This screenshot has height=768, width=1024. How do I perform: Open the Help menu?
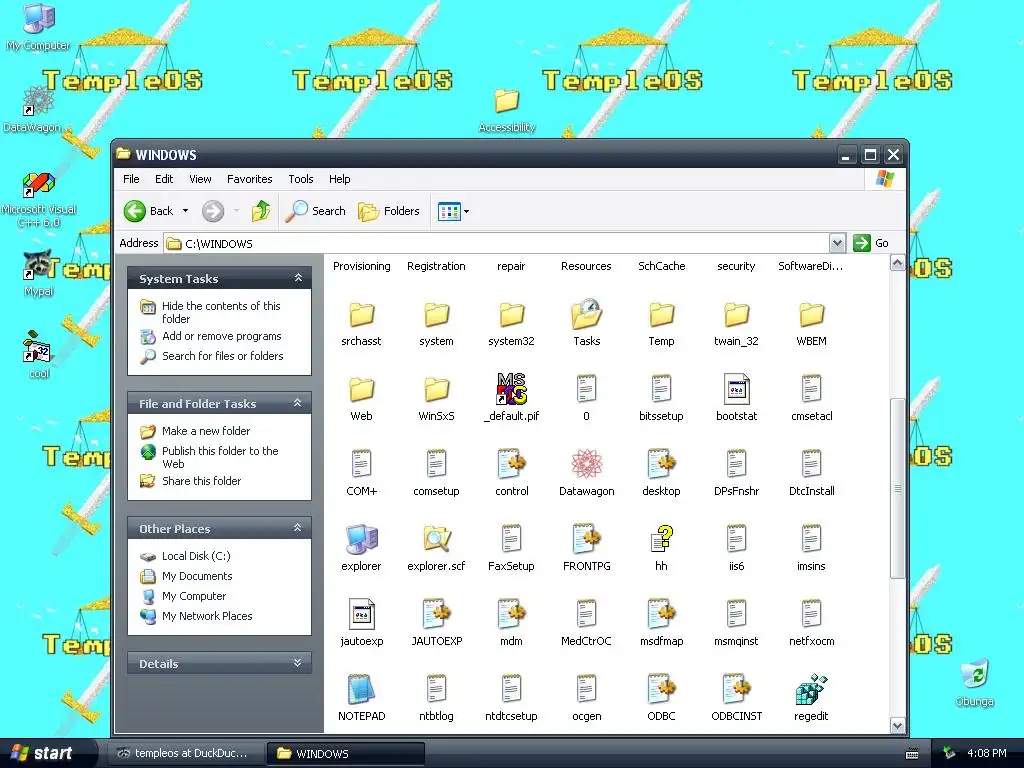tap(339, 179)
